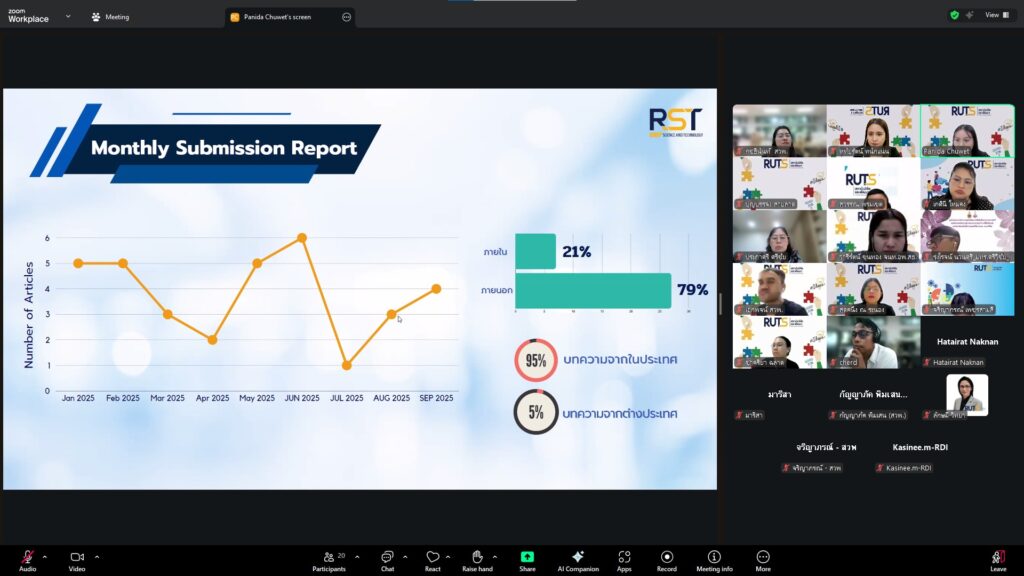Start video with the Video button
The height and width of the screenshot is (576, 1024).
point(77,558)
